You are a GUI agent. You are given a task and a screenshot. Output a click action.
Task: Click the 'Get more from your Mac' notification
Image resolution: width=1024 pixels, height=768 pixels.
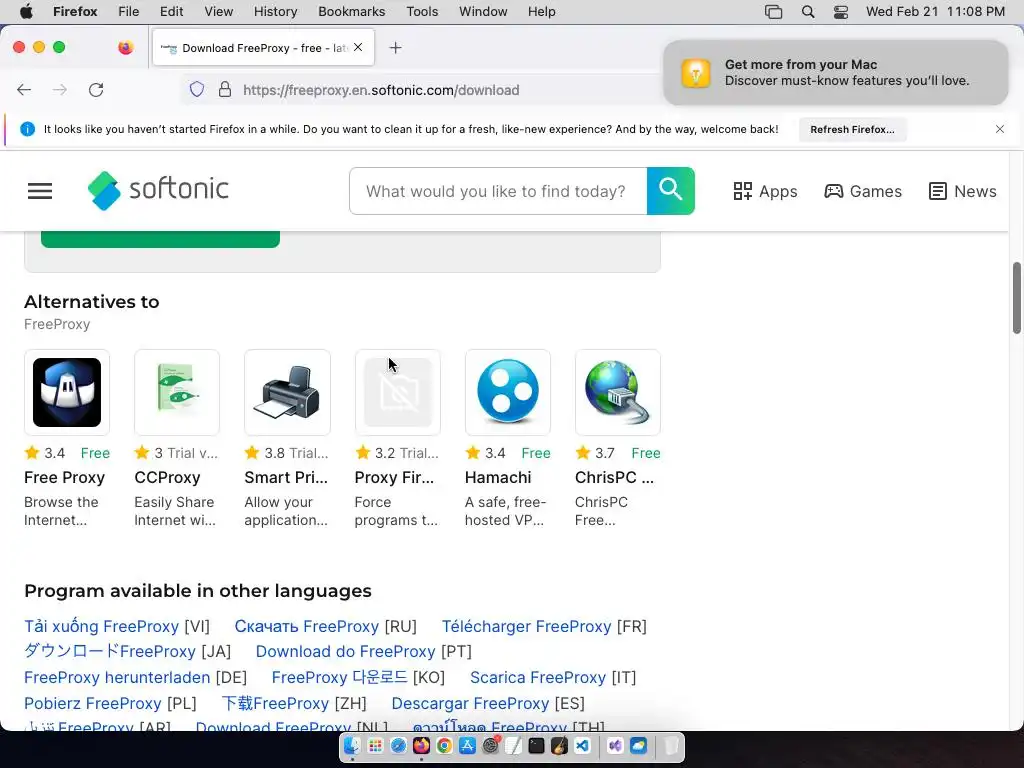point(836,72)
